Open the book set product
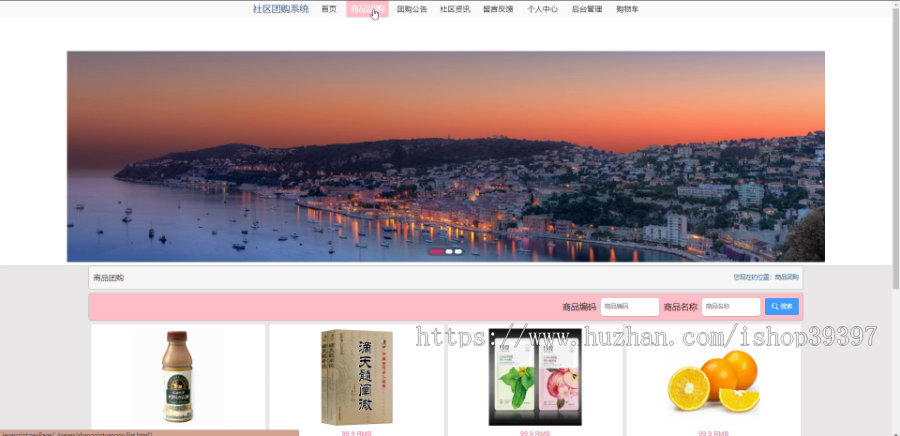Screen dimensions: 900x436 356,377
